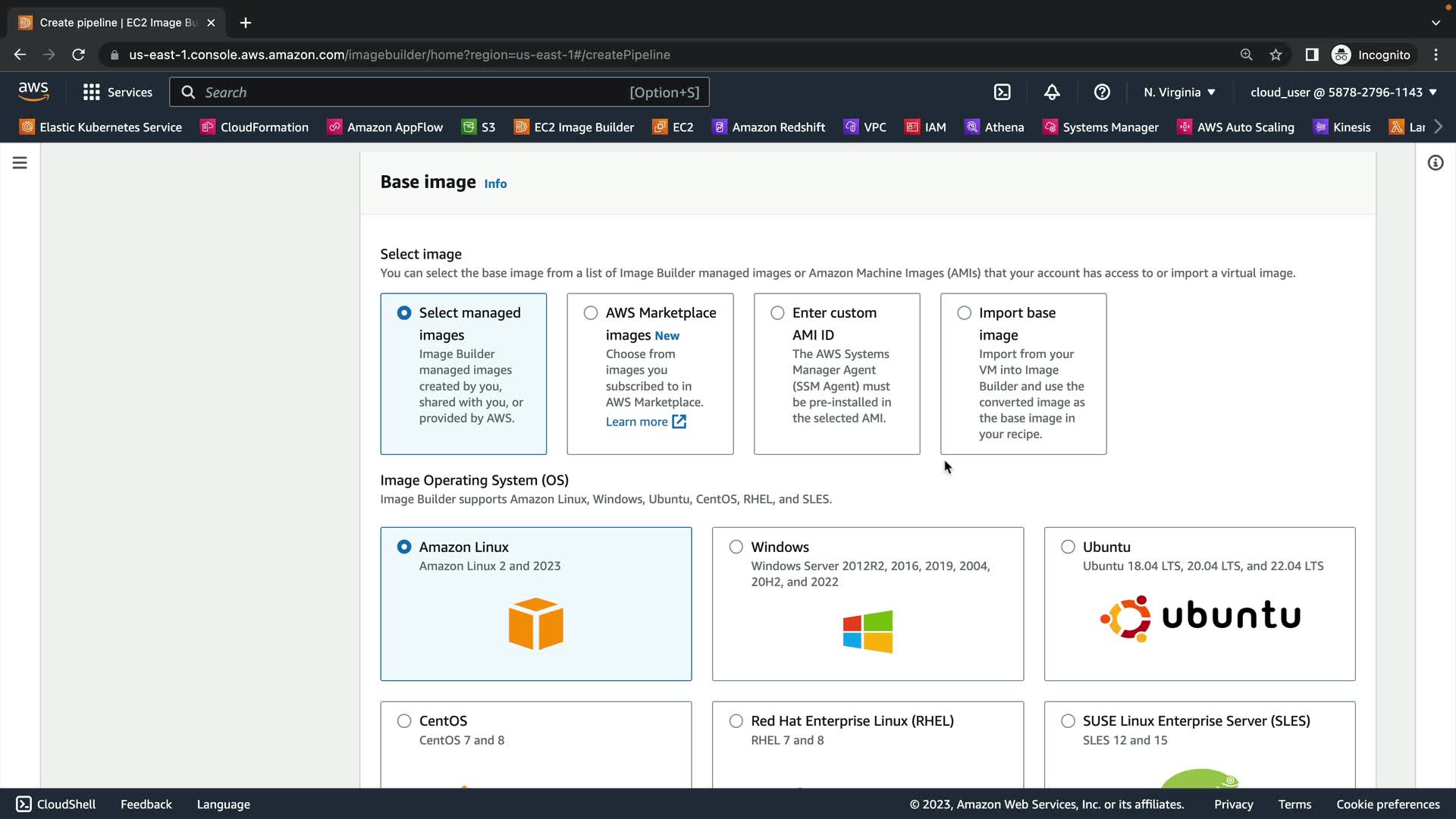The height and width of the screenshot is (819, 1456).
Task: Expand the cloud_user account dropdown
Action: click(x=1343, y=92)
